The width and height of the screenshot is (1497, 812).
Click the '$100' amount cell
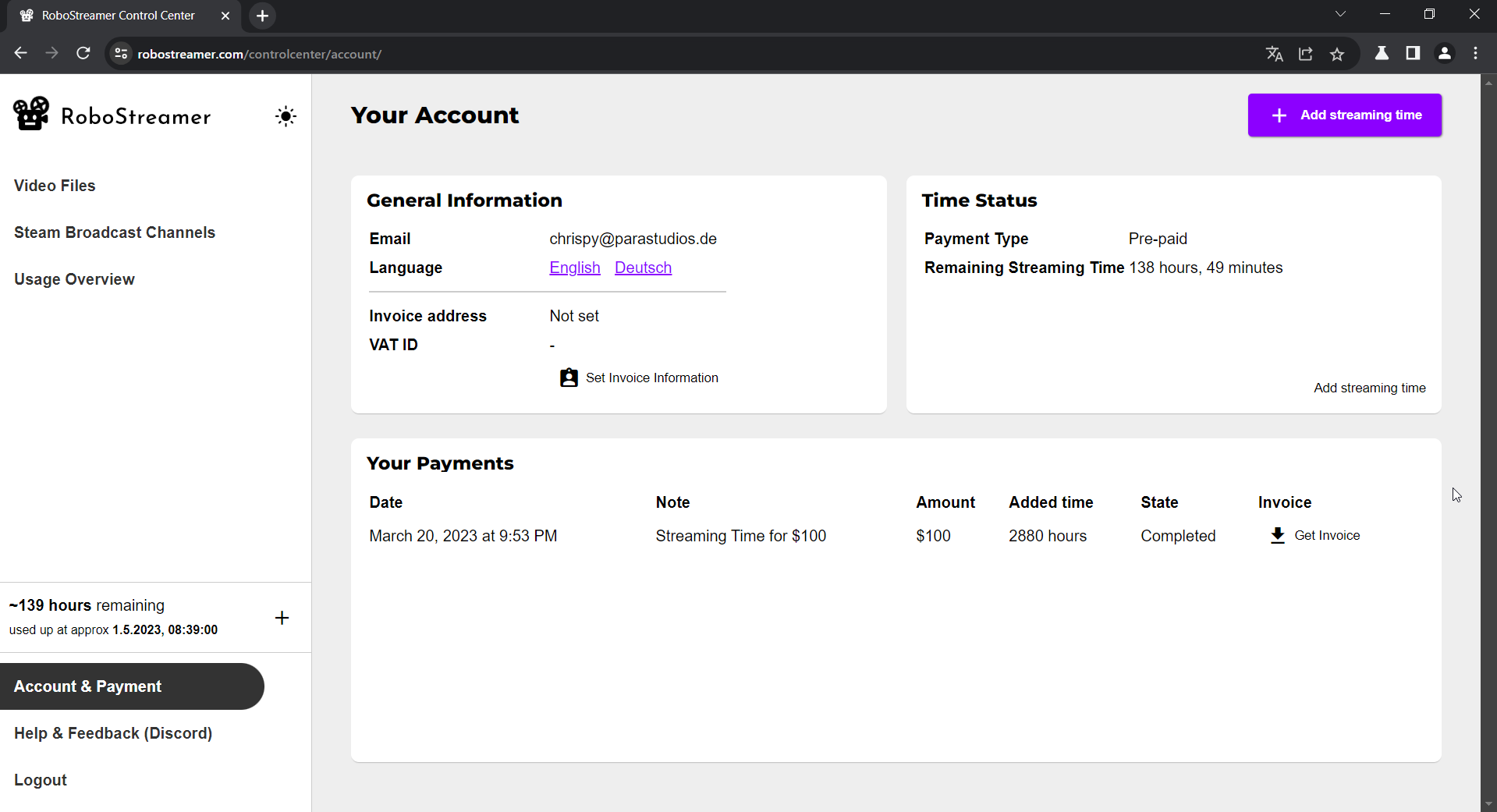pos(933,536)
